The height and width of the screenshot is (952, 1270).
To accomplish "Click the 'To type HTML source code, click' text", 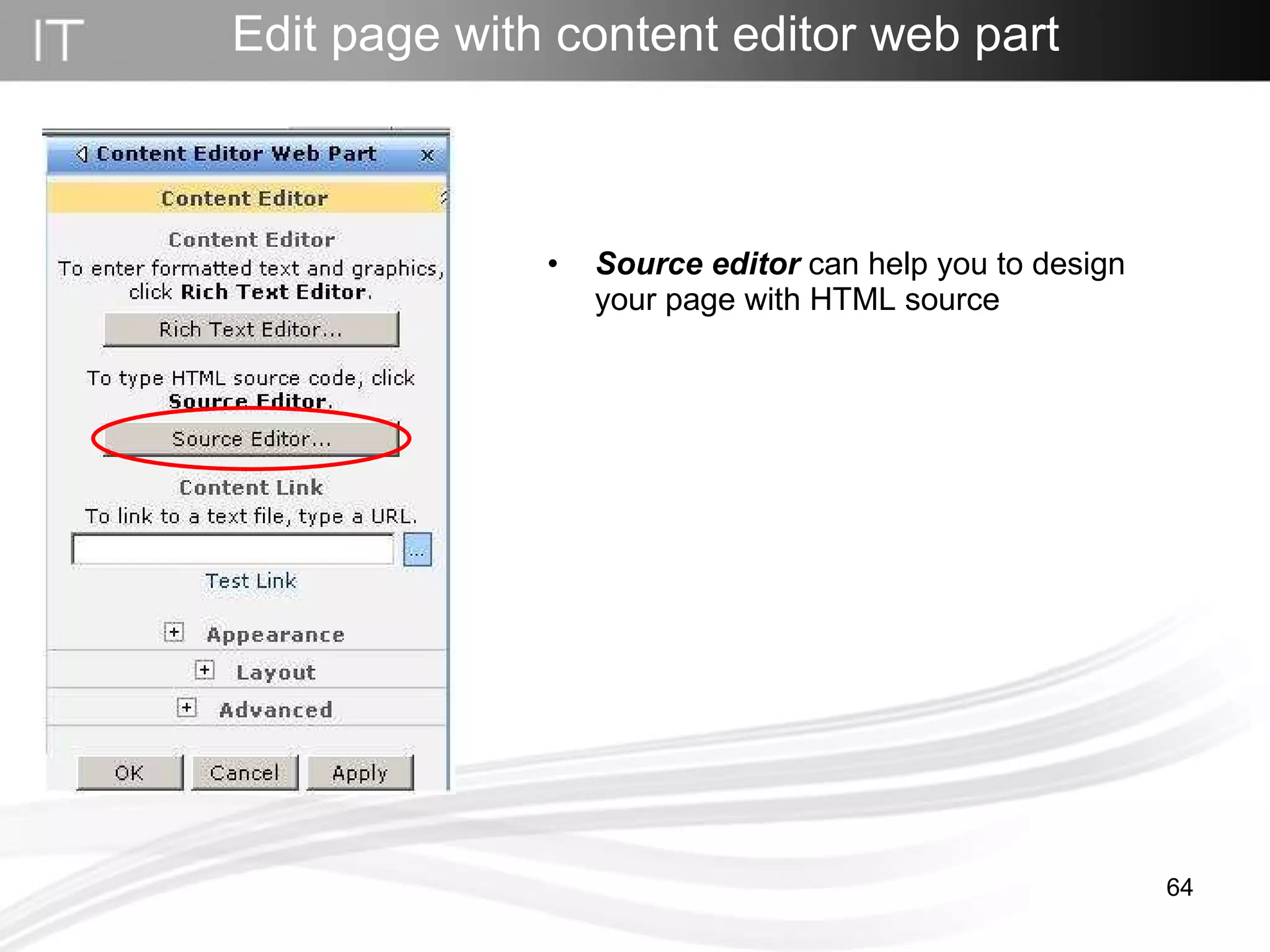I will [x=251, y=377].
